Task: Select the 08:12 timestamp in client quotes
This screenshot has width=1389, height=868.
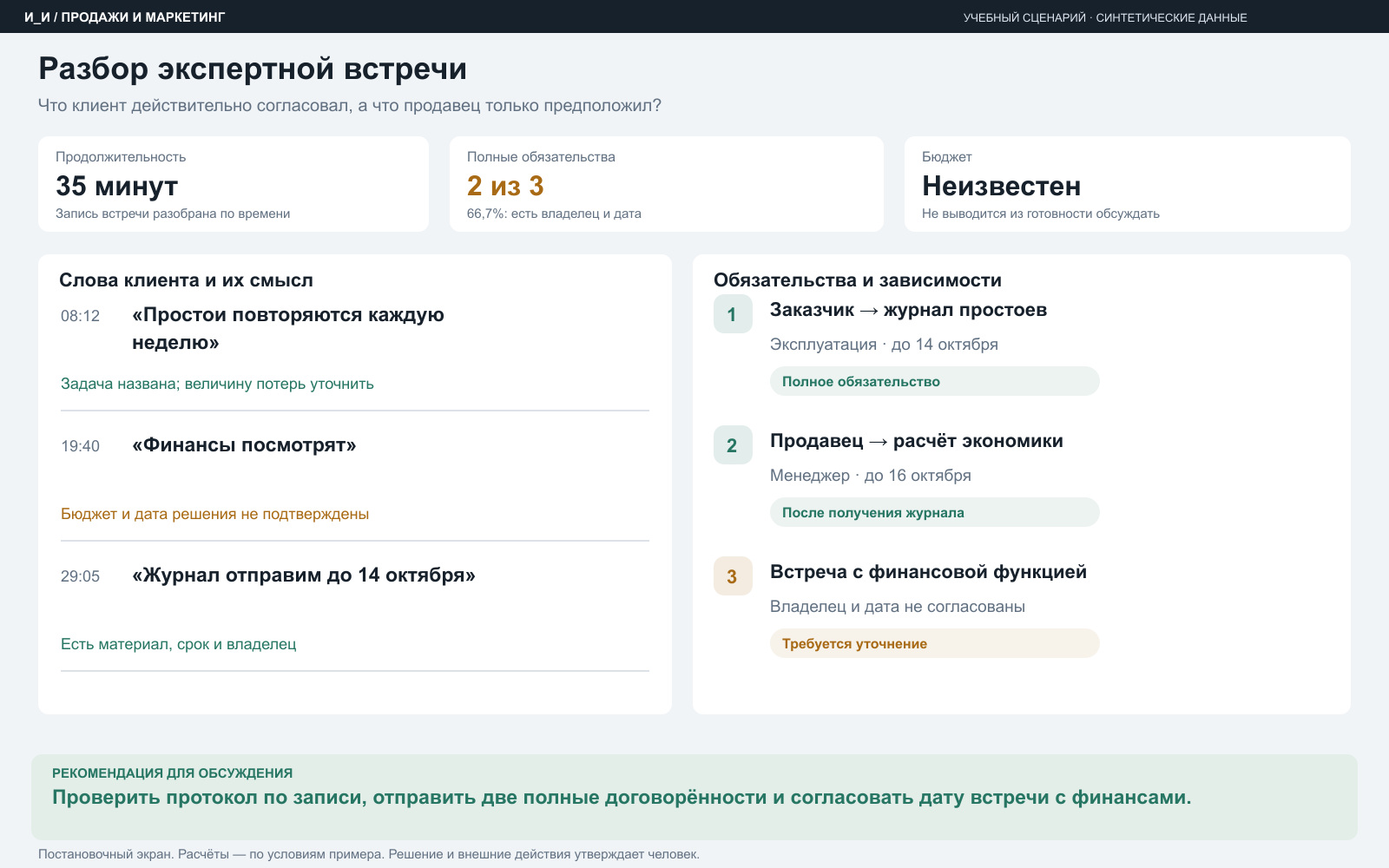Action: point(81,316)
